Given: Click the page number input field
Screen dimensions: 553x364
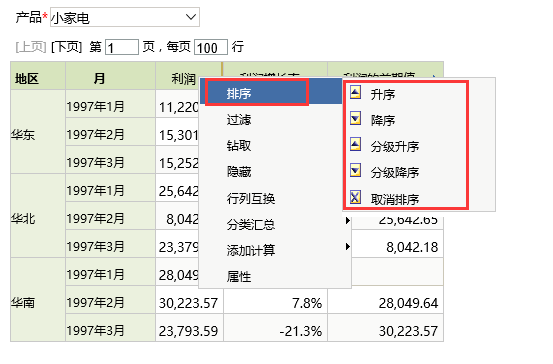Looking at the screenshot, I should [122, 47].
